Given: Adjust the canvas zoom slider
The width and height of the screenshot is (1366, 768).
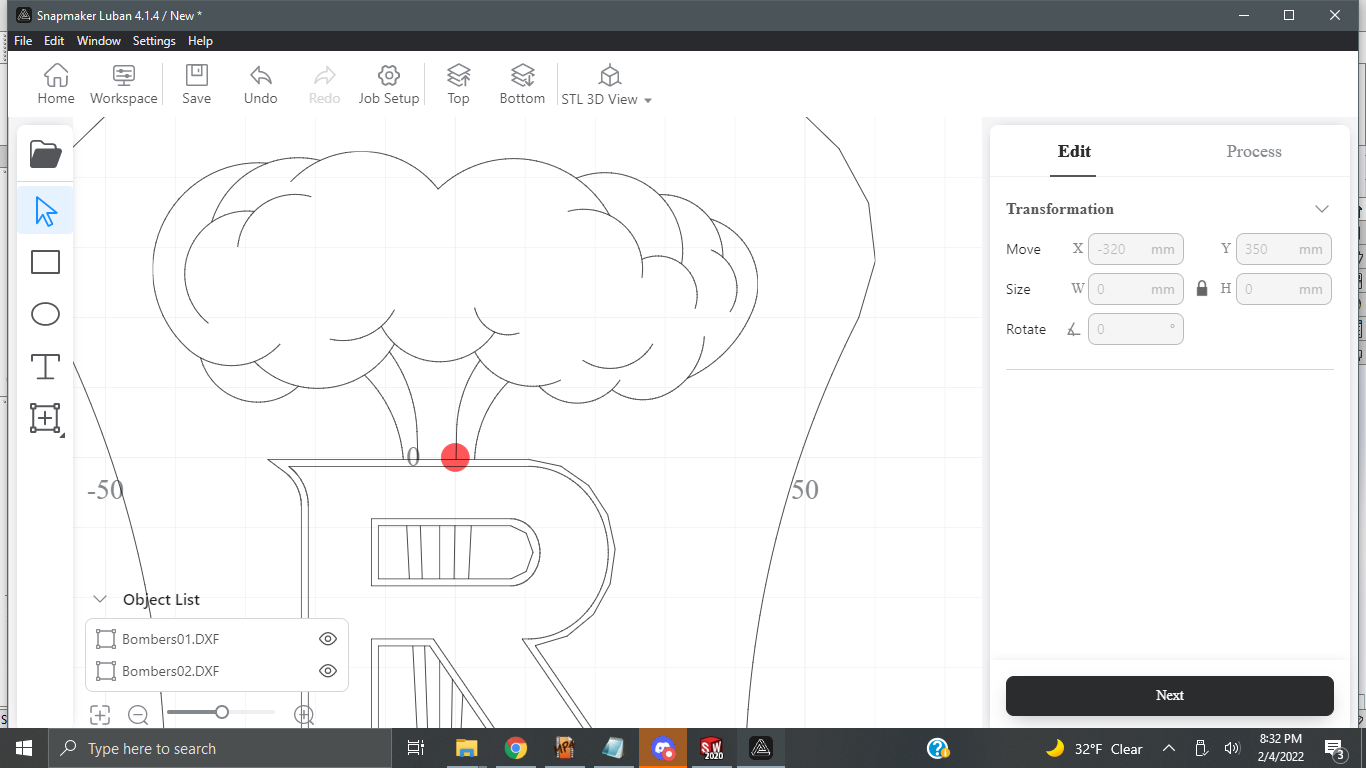Looking at the screenshot, I should 222,712.
